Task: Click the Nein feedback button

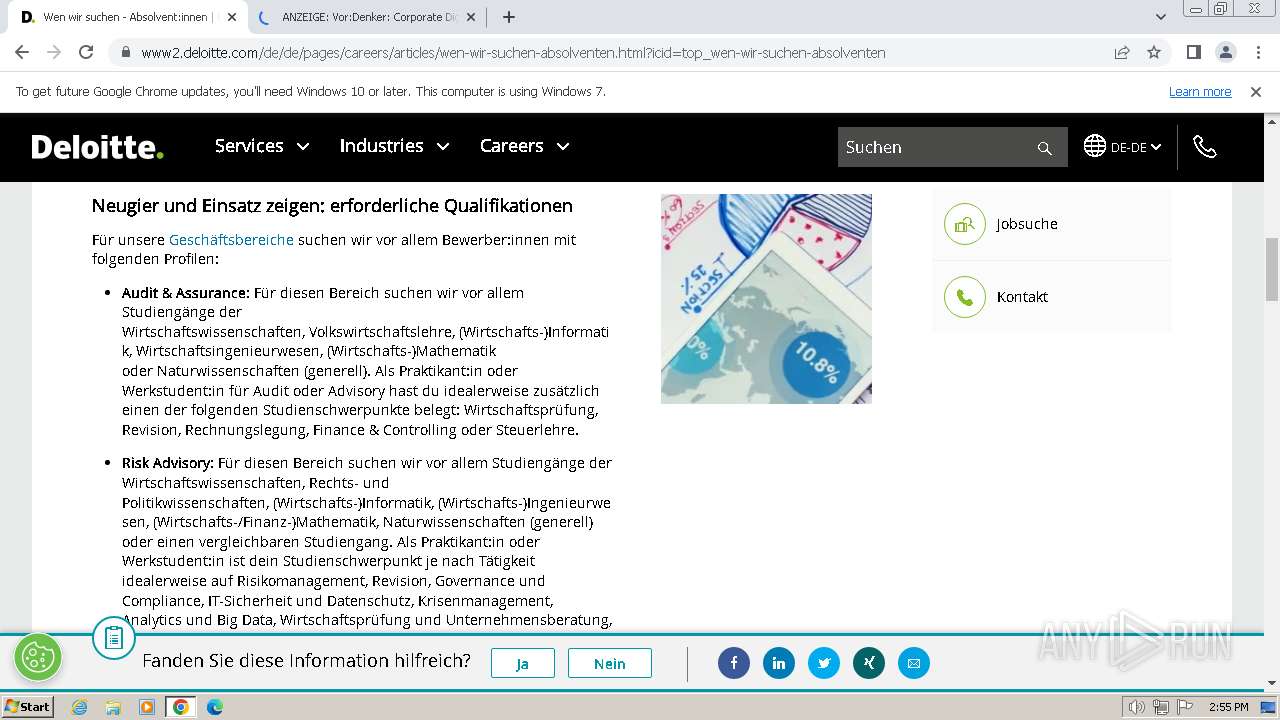Action: click(x=610, y=663)
